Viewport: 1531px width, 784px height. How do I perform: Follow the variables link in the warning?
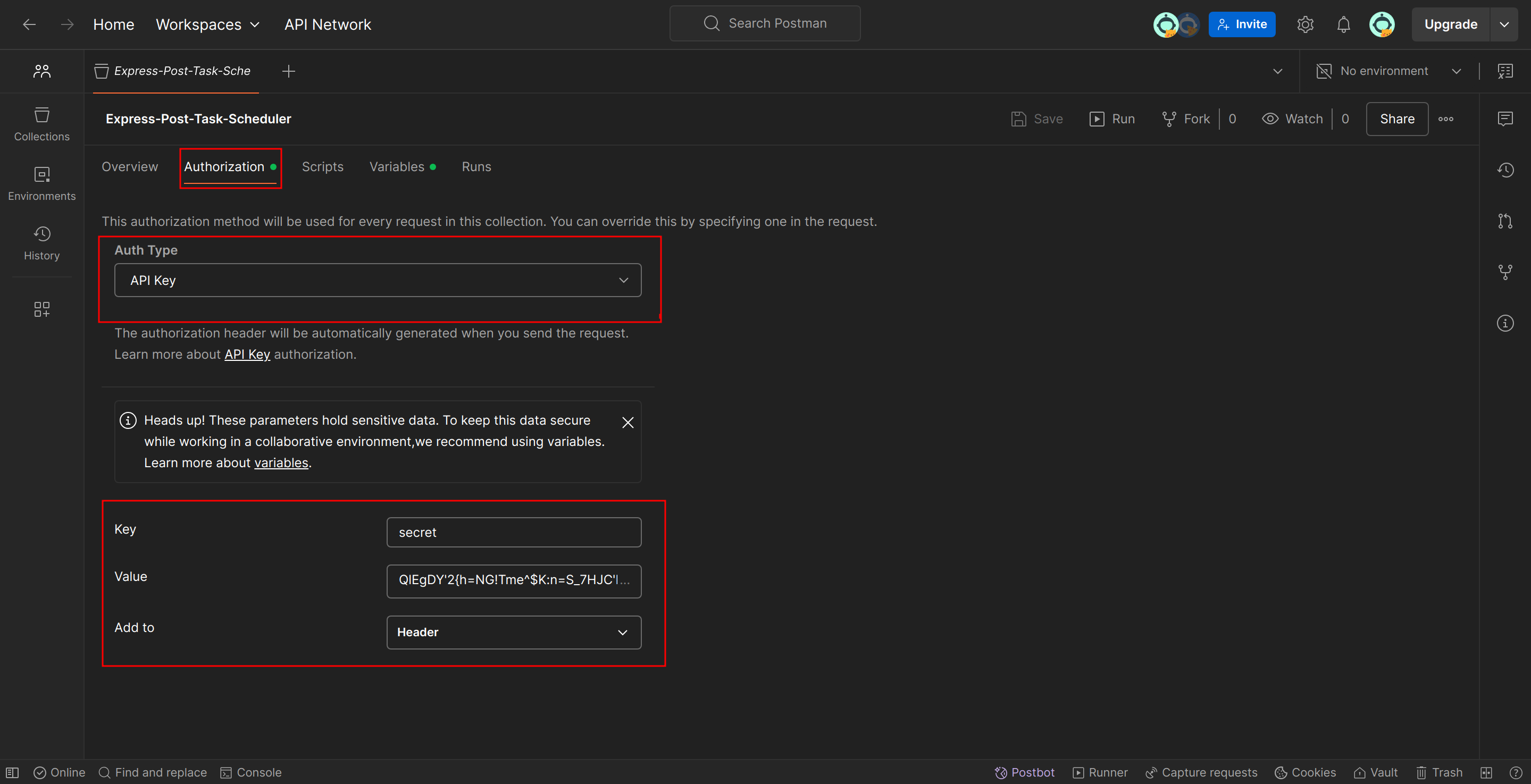tap(281, 462)
